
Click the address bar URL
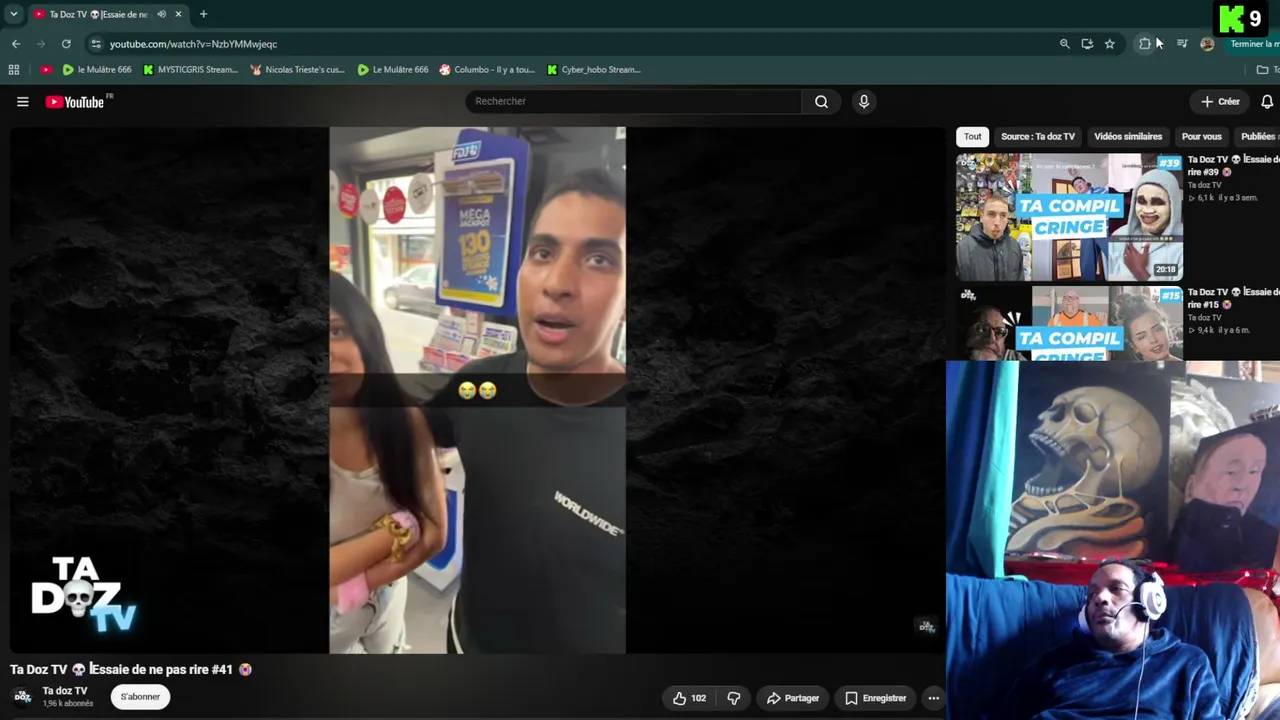pos(193,44)
